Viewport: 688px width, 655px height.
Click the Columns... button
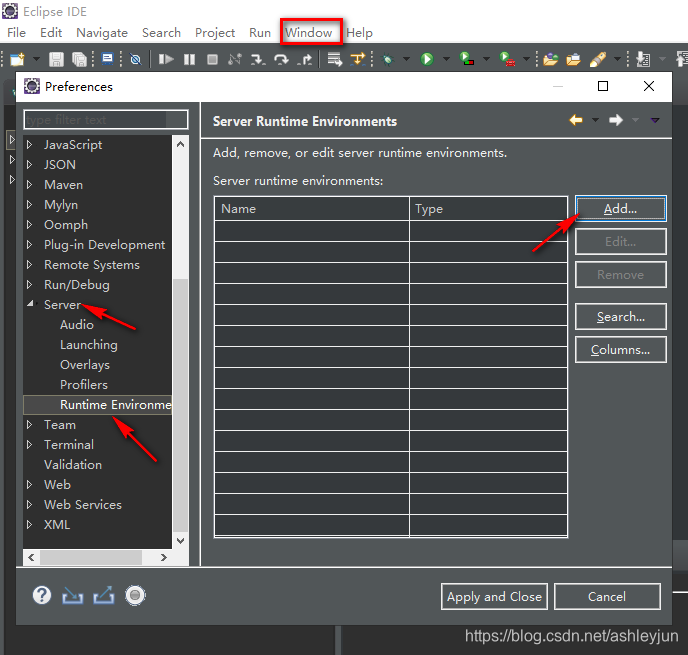coord(620,350)
